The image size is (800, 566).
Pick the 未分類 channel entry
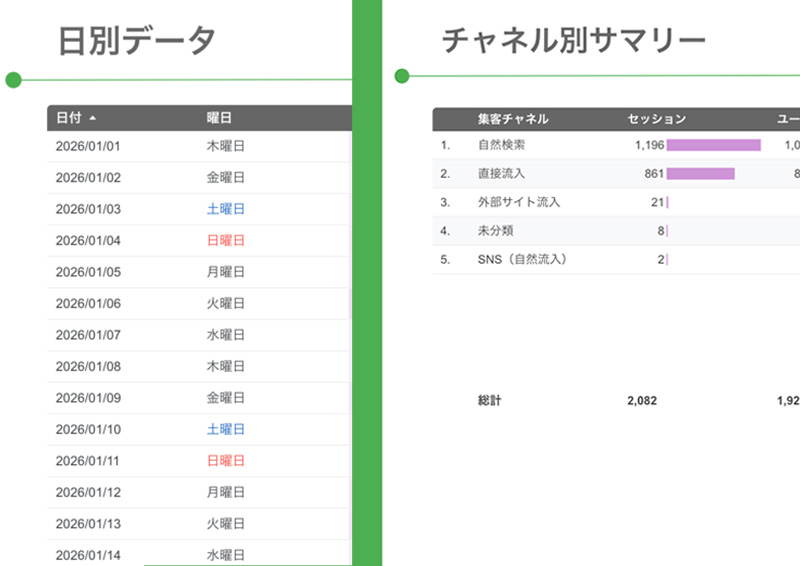pyautogui.click(x=494, y=231)
